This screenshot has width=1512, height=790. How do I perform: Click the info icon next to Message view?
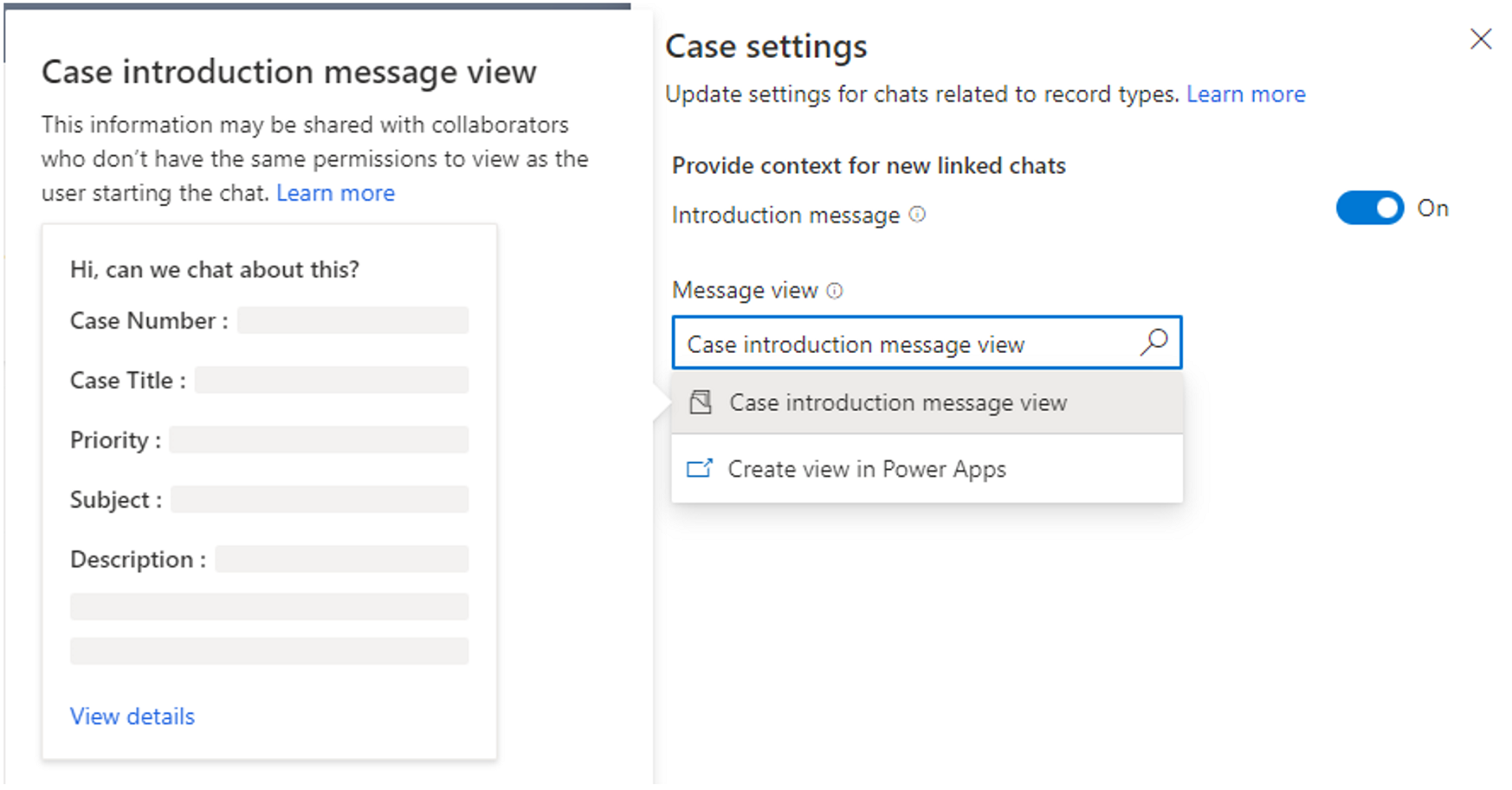[834, 291]
